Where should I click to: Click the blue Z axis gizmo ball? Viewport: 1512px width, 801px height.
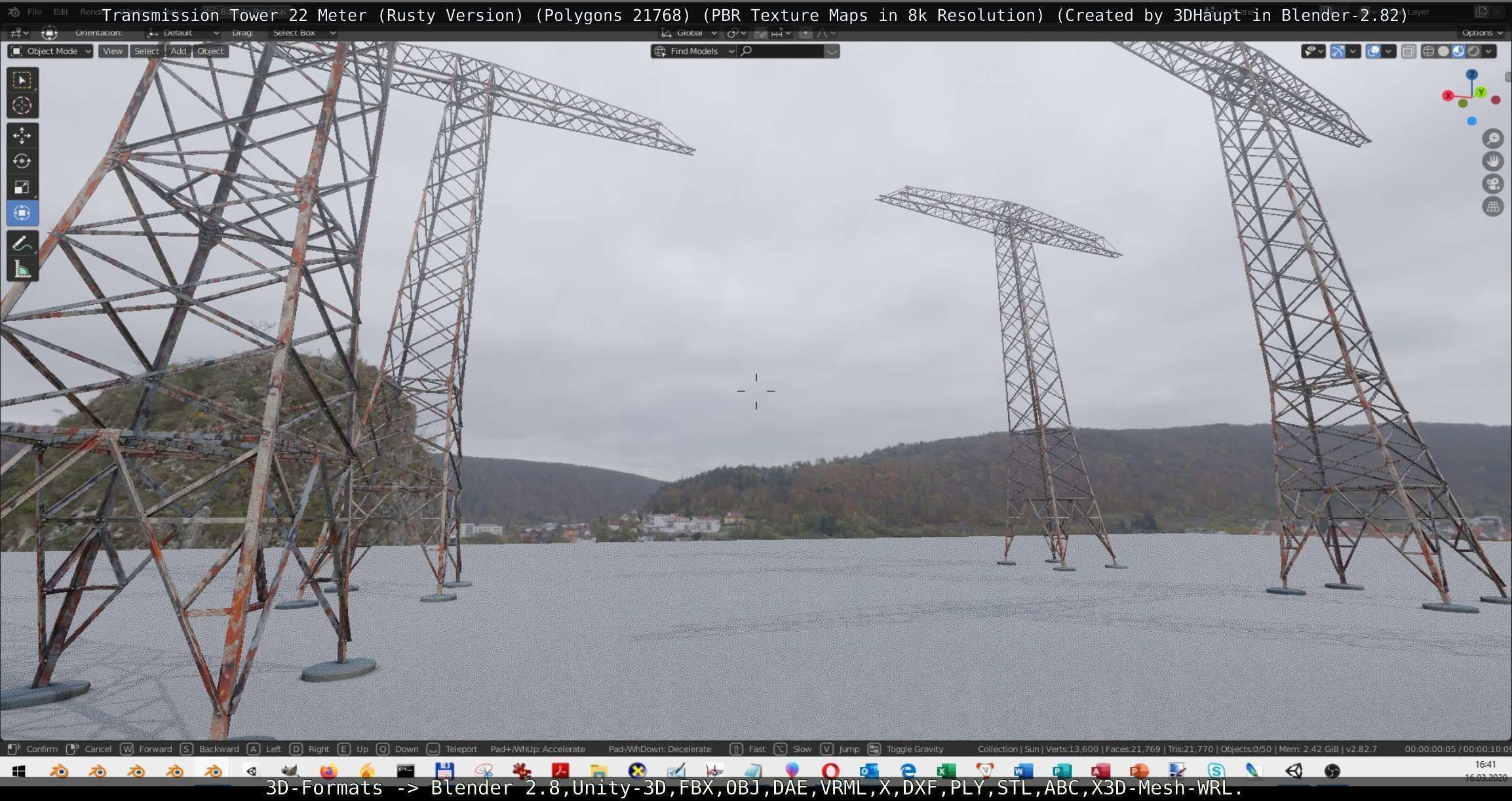pos(1472,75)
